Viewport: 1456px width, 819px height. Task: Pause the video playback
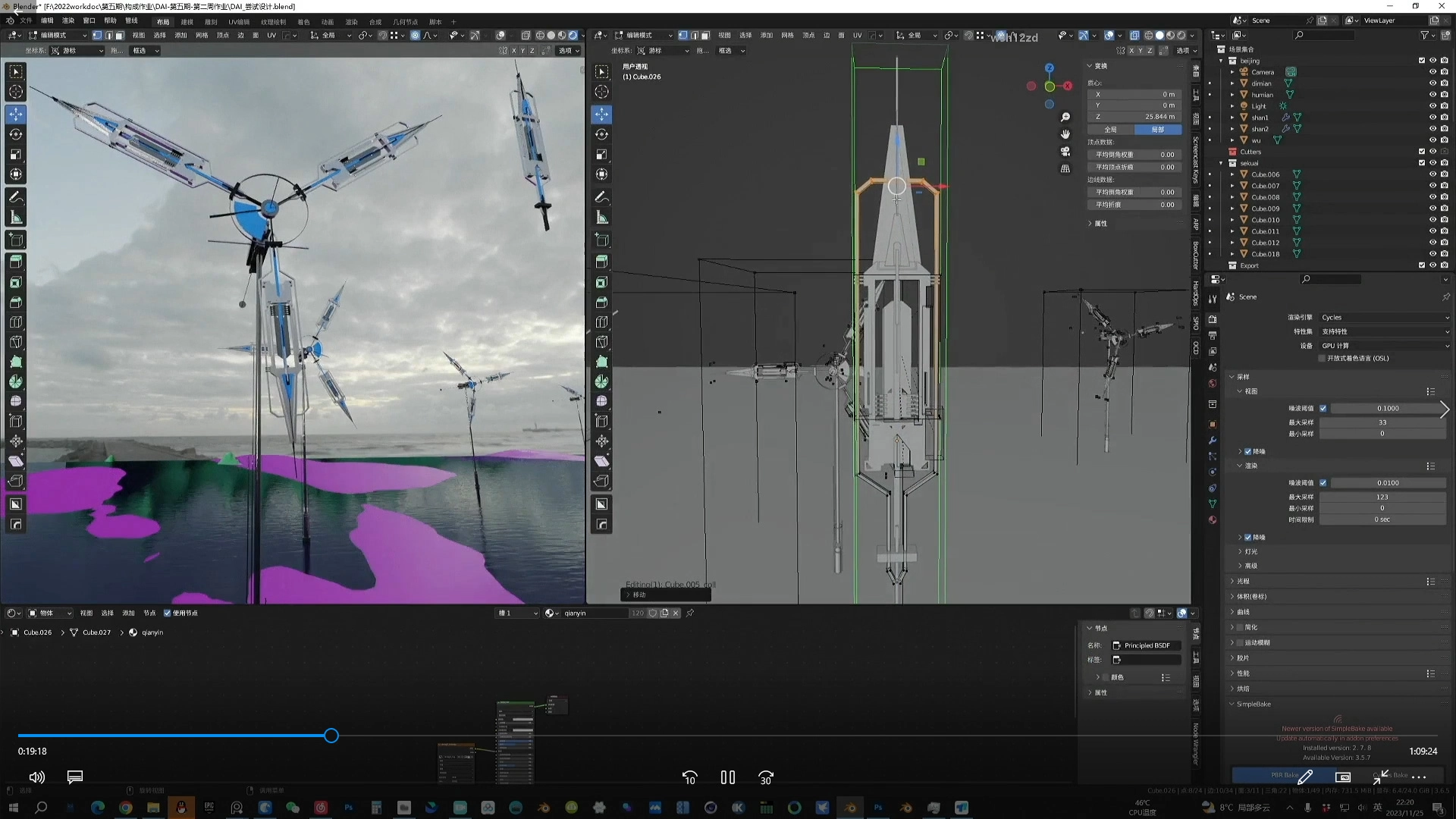coord(727,777)
